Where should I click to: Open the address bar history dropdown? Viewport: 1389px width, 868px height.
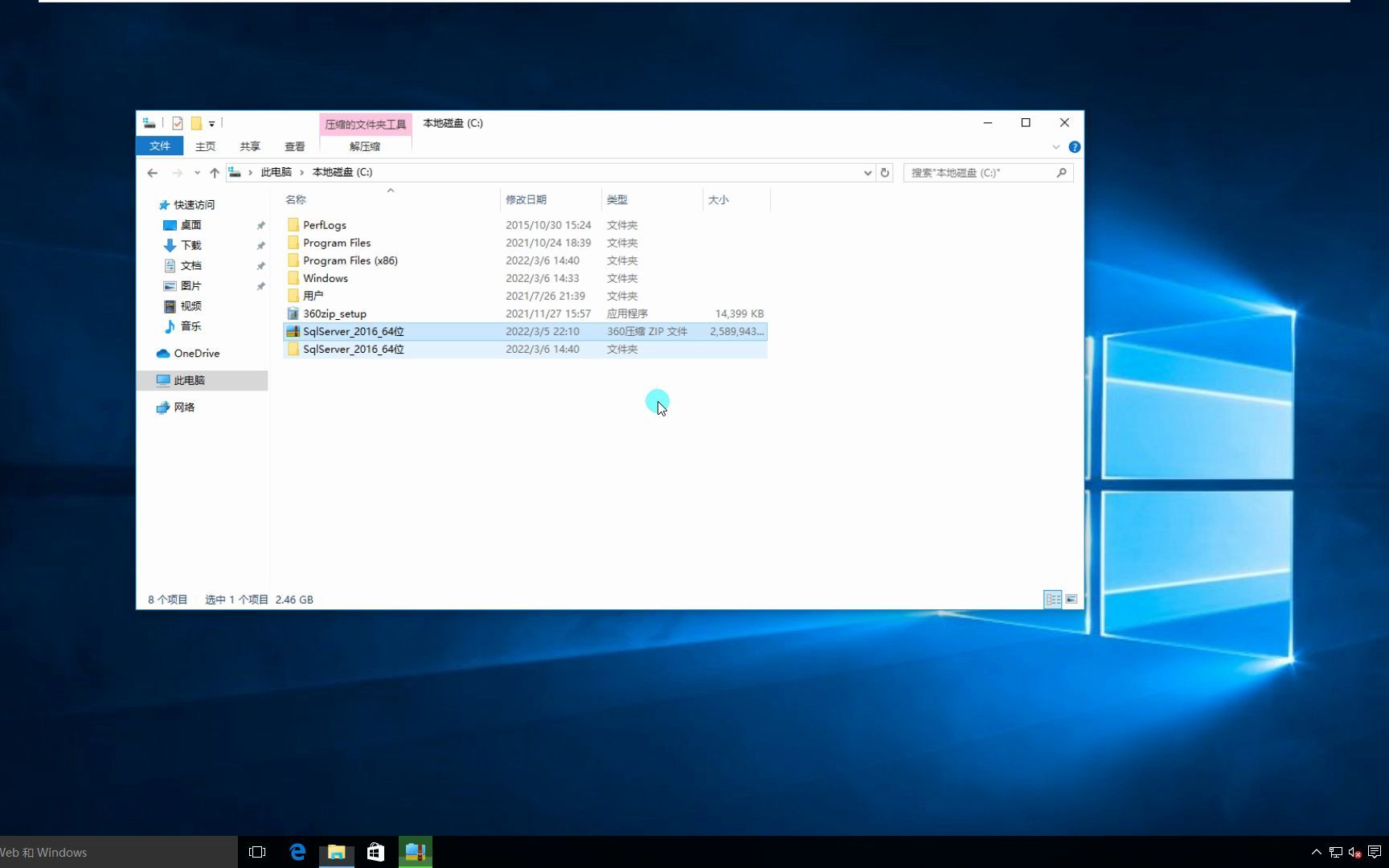[867, 172]
